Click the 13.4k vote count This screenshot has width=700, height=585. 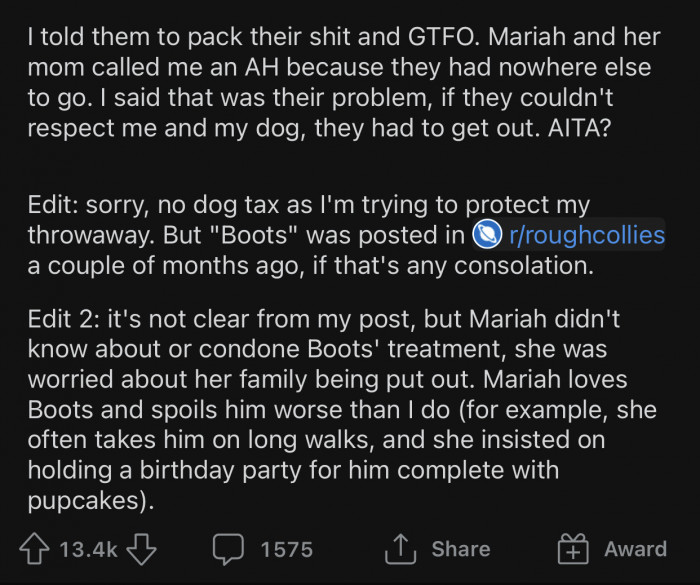pyautogui.click(x=90, y=549)
